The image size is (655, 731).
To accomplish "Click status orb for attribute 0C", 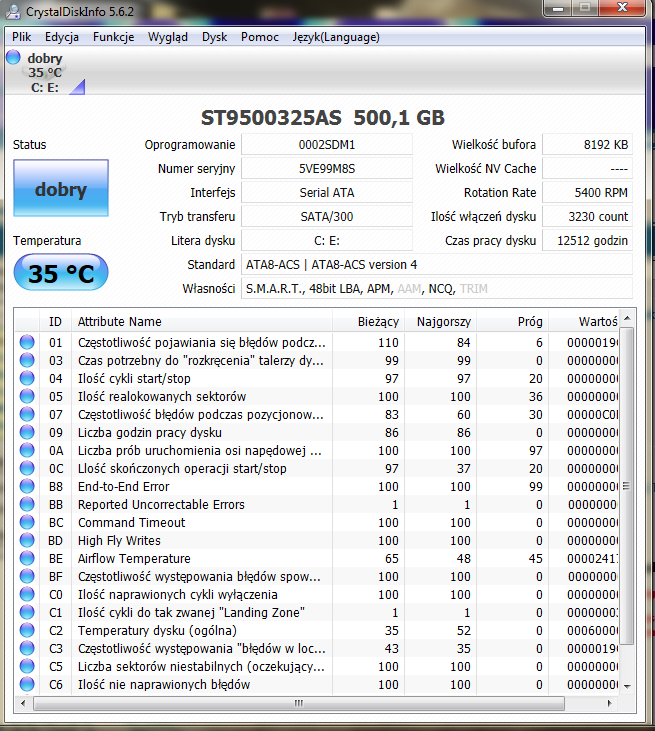I will click(x=27, y=468).
